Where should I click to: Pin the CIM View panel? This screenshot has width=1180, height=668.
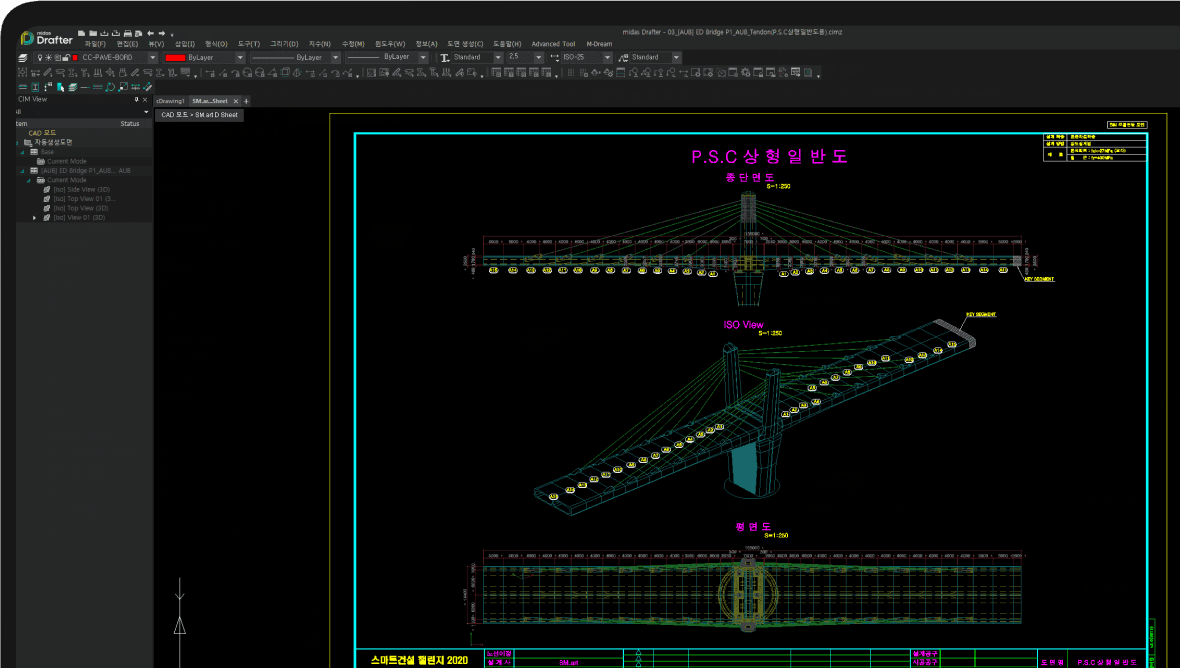(x=136, y=100)
